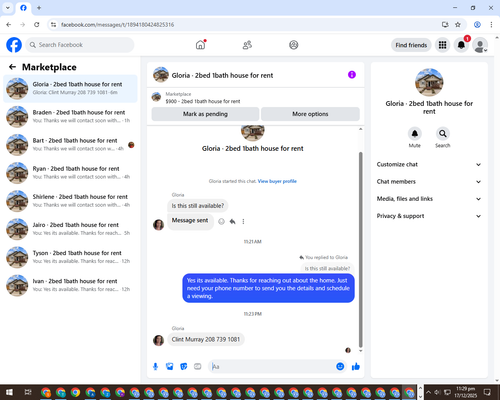
Task: Expand Chat members section
Action: [429, 182]
